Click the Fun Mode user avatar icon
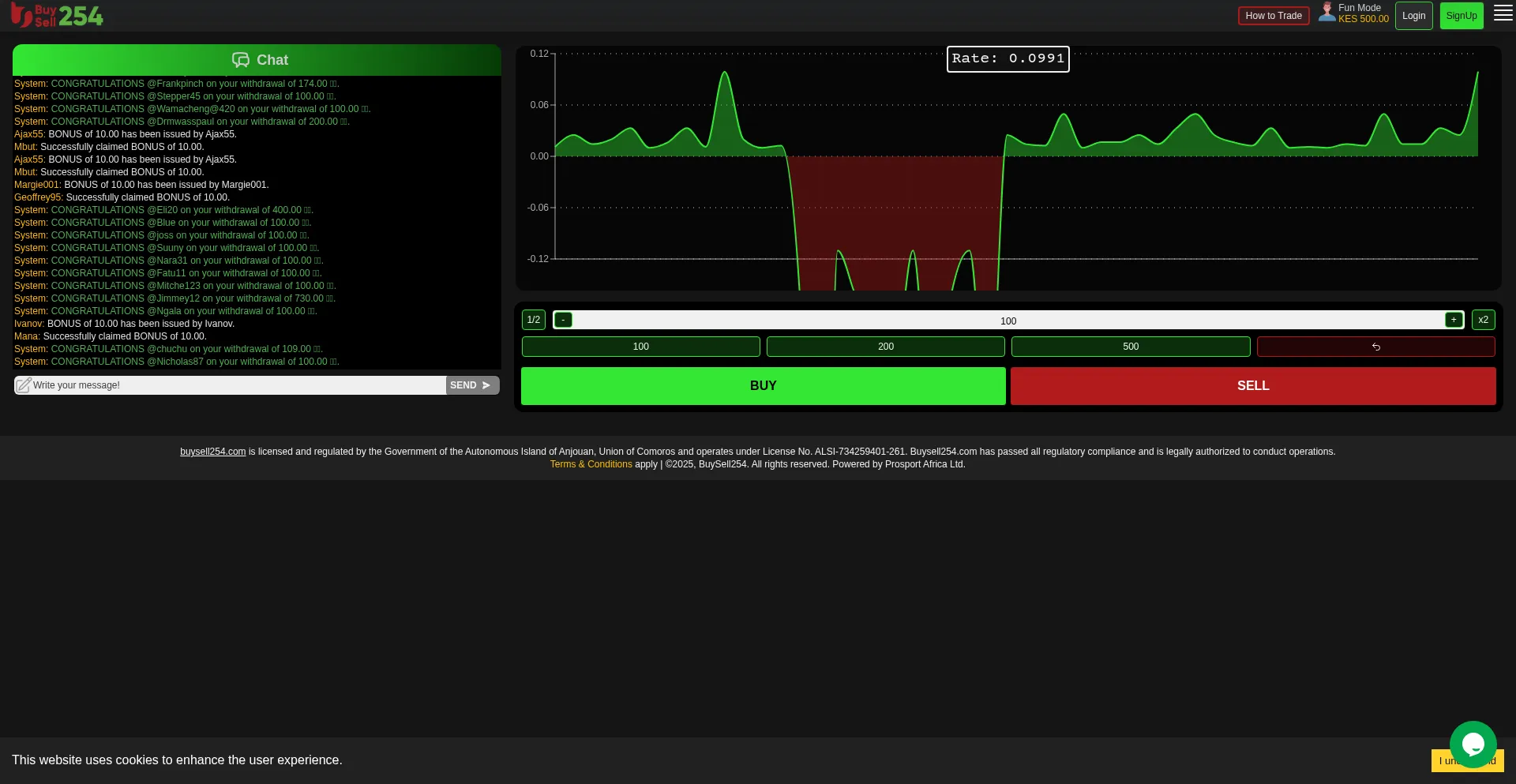 click(1326, 13)
